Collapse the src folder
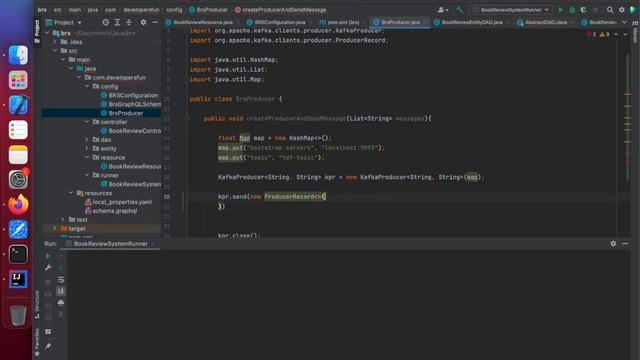The image size is (640, 360). pyautogui.click(x=55, y=51)
